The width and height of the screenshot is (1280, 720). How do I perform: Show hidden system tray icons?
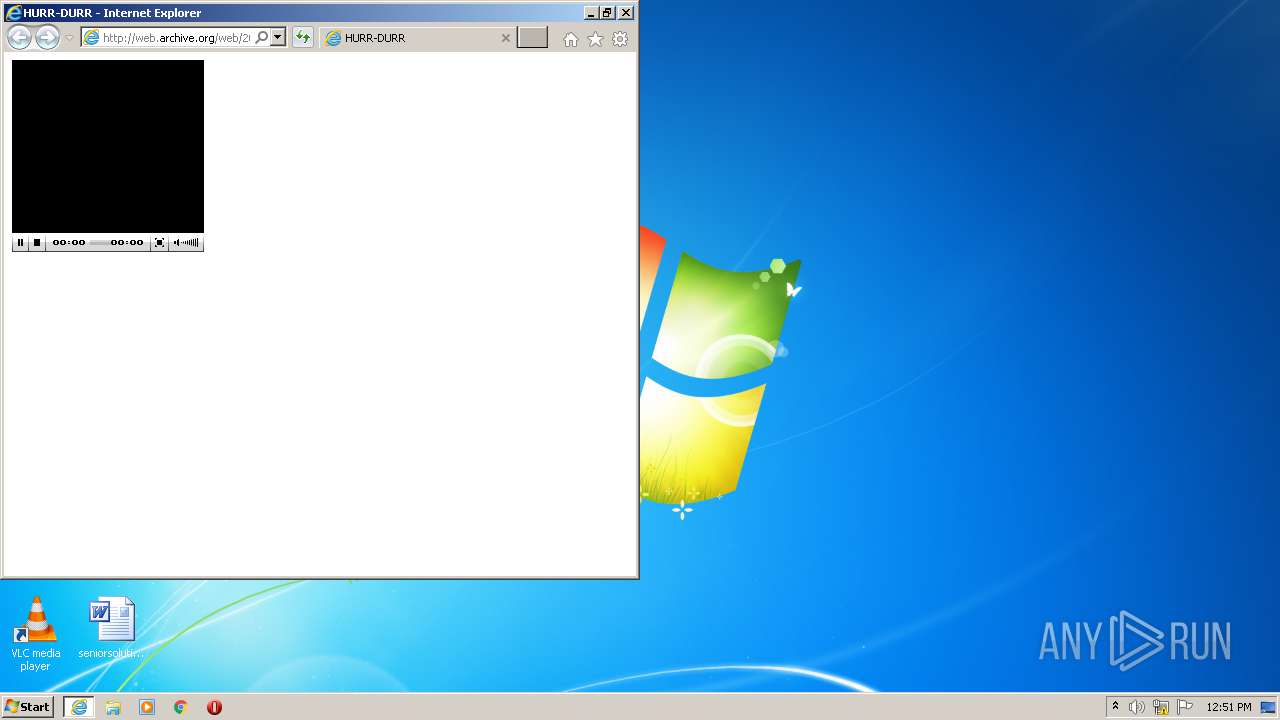(x=1116, y=707)
